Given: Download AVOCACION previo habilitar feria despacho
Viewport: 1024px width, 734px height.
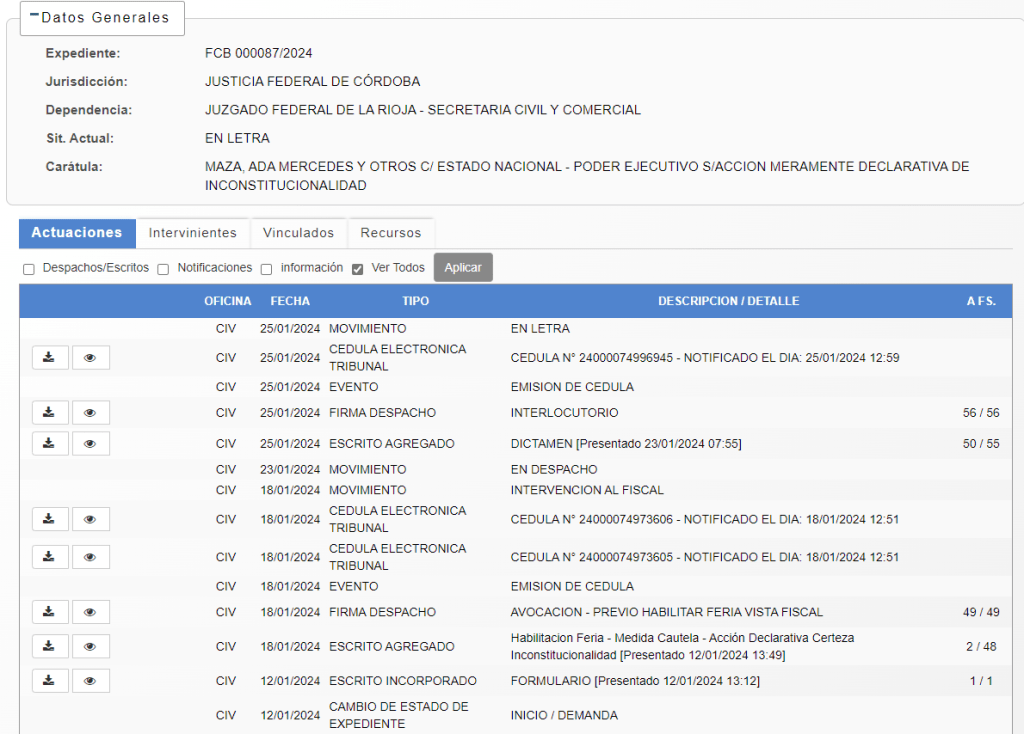Looking at the screenshot, I should (x=50, y=612).
